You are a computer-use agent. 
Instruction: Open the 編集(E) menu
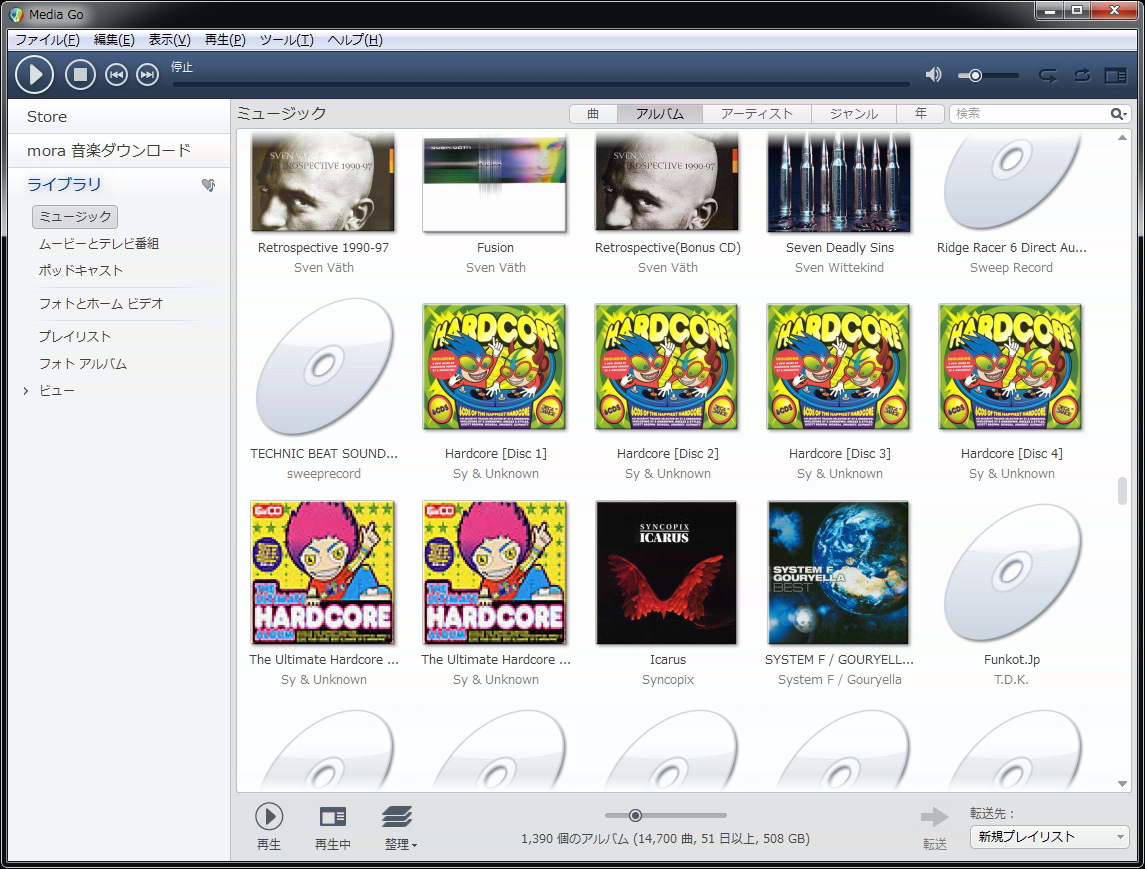pos(114,39)
